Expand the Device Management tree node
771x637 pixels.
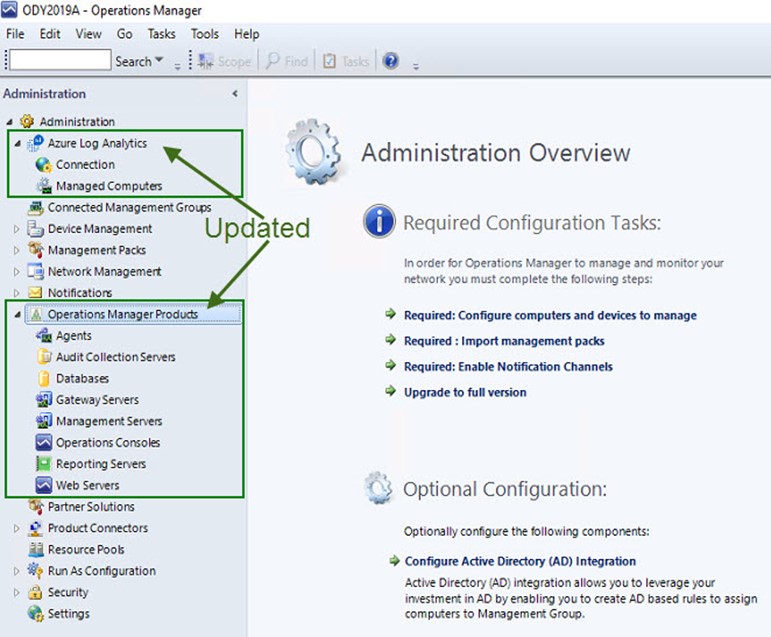[x=17, y=229]
